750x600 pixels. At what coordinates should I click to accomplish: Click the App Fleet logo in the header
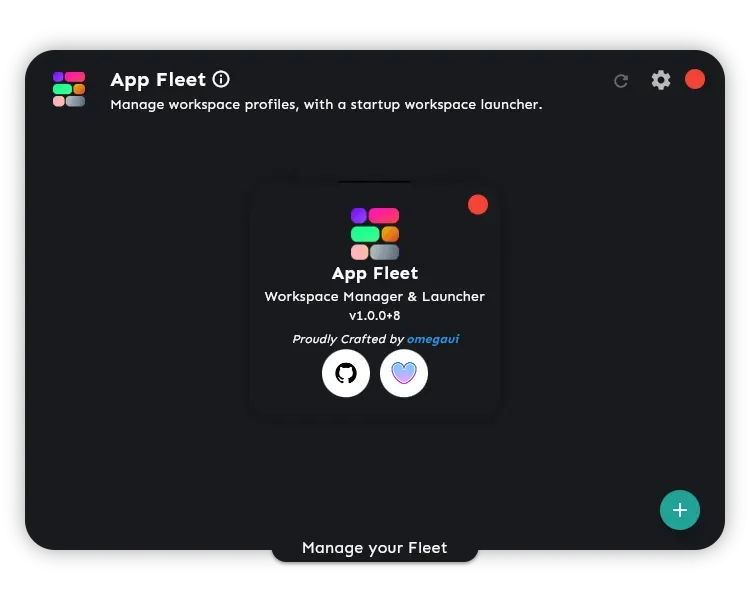(69, 89)
